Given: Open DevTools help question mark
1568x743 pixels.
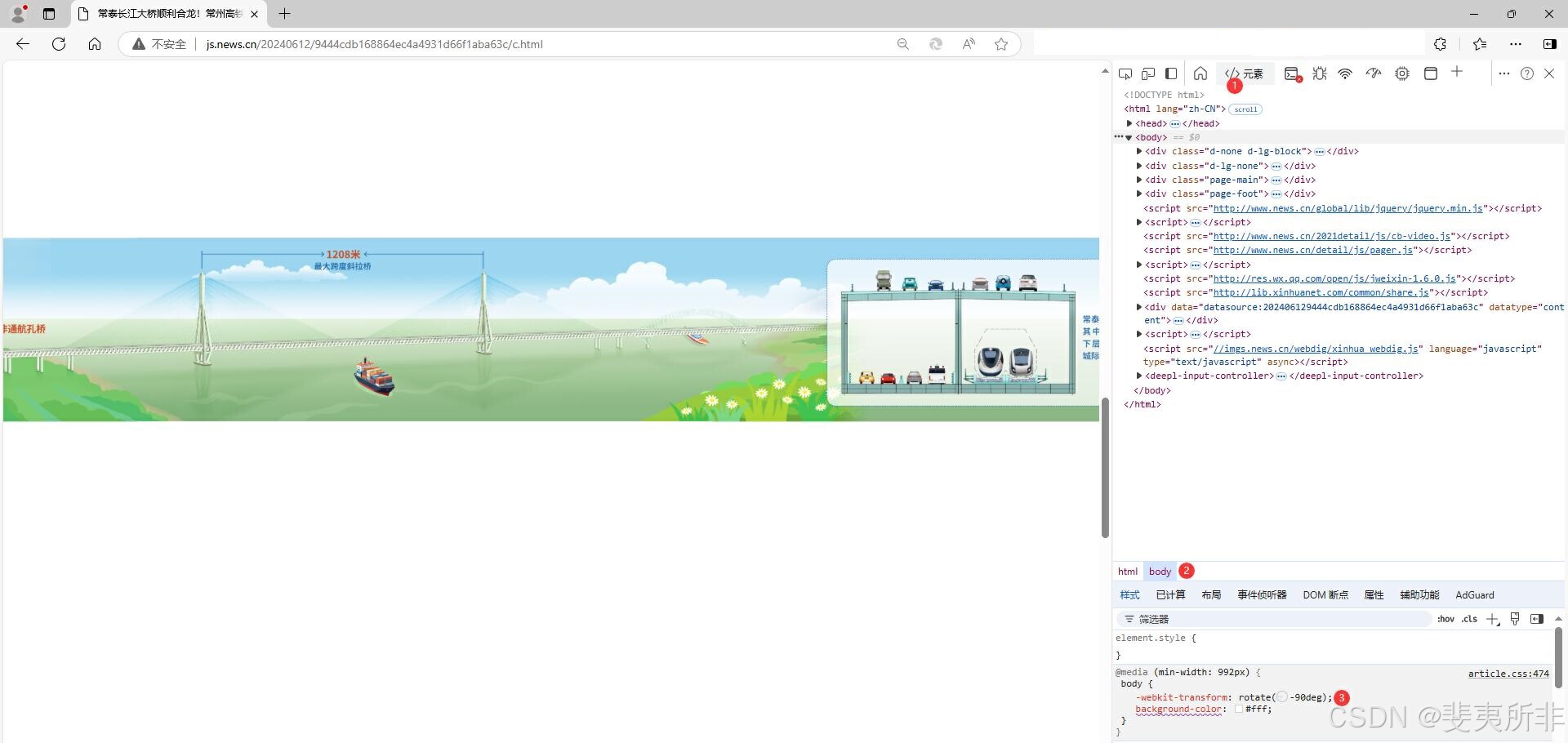Looking at the screenshot, I should click(x=1527, y=73).
